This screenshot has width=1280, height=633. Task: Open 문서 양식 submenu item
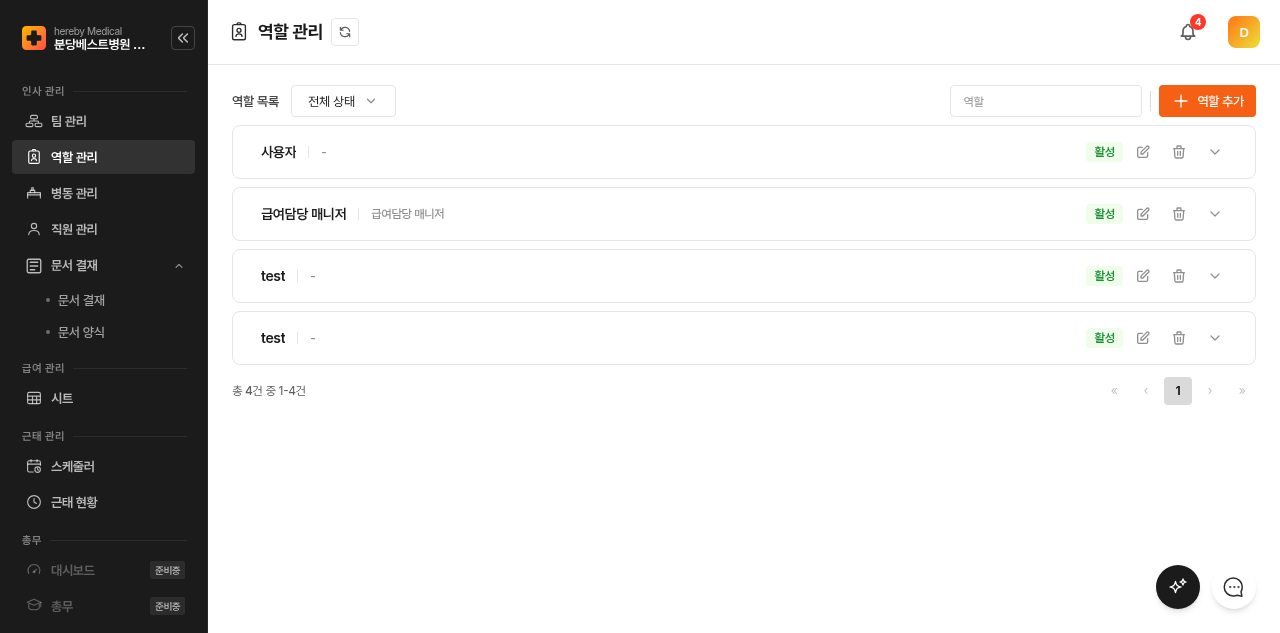coord(81,332)
